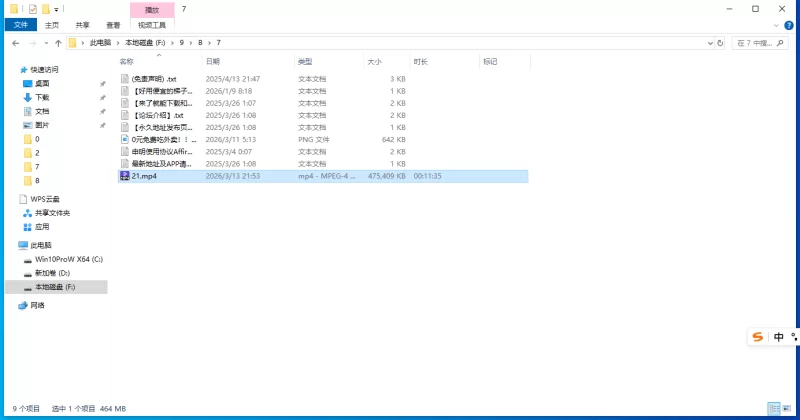Sort files by the 日期 column header
800x420 pixels.
click(x=213, y=61)
